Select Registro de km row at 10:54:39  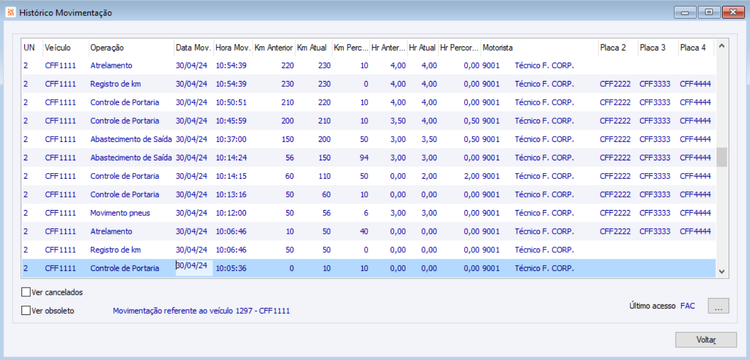[369, 84]
